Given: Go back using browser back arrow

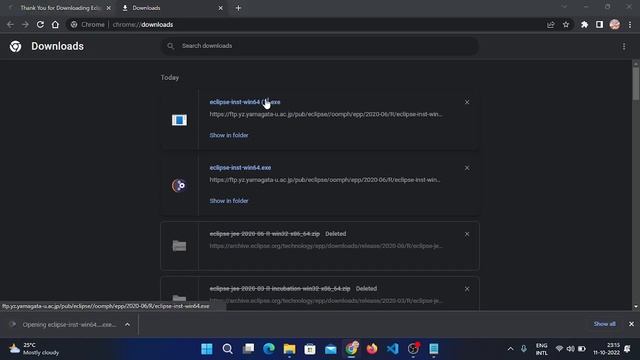Looking at the screenshot, I should pyautogui.click(x=10, y=24).
